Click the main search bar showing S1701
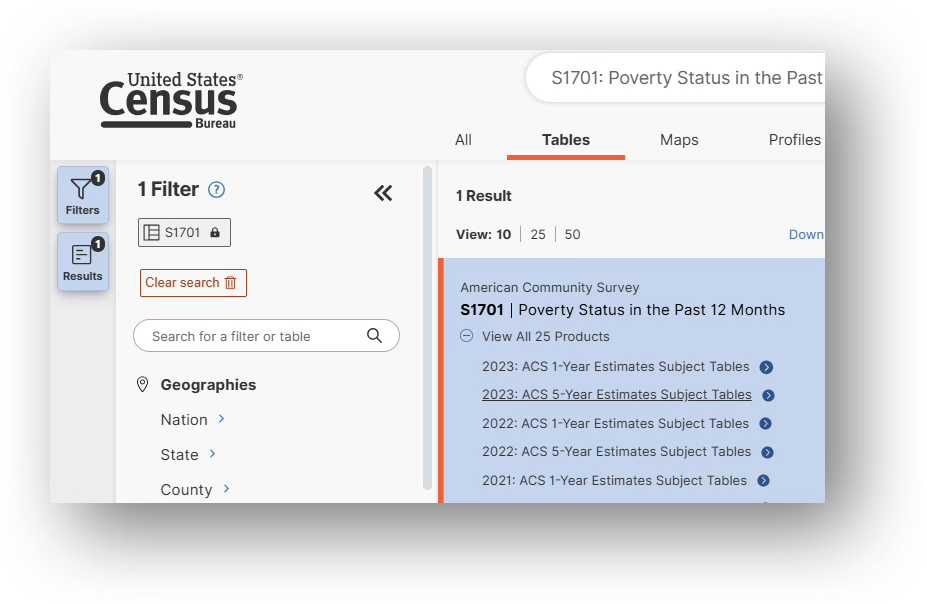Screen dimensions: 927x605 point(675,77)
